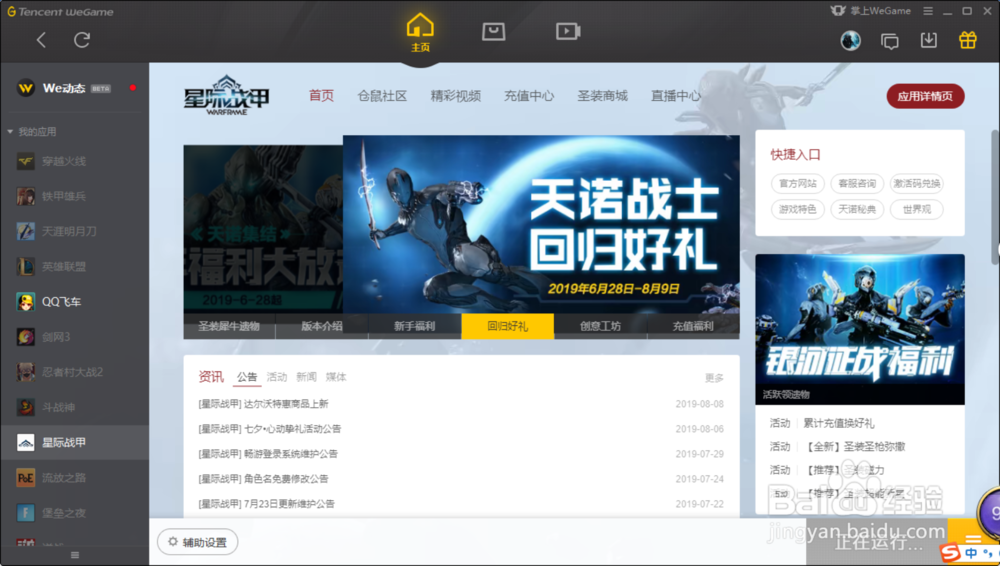1000x566 pixels.
Task: Open 达尔沃特惠商品上新 announcement
Action: coord(263,404)
